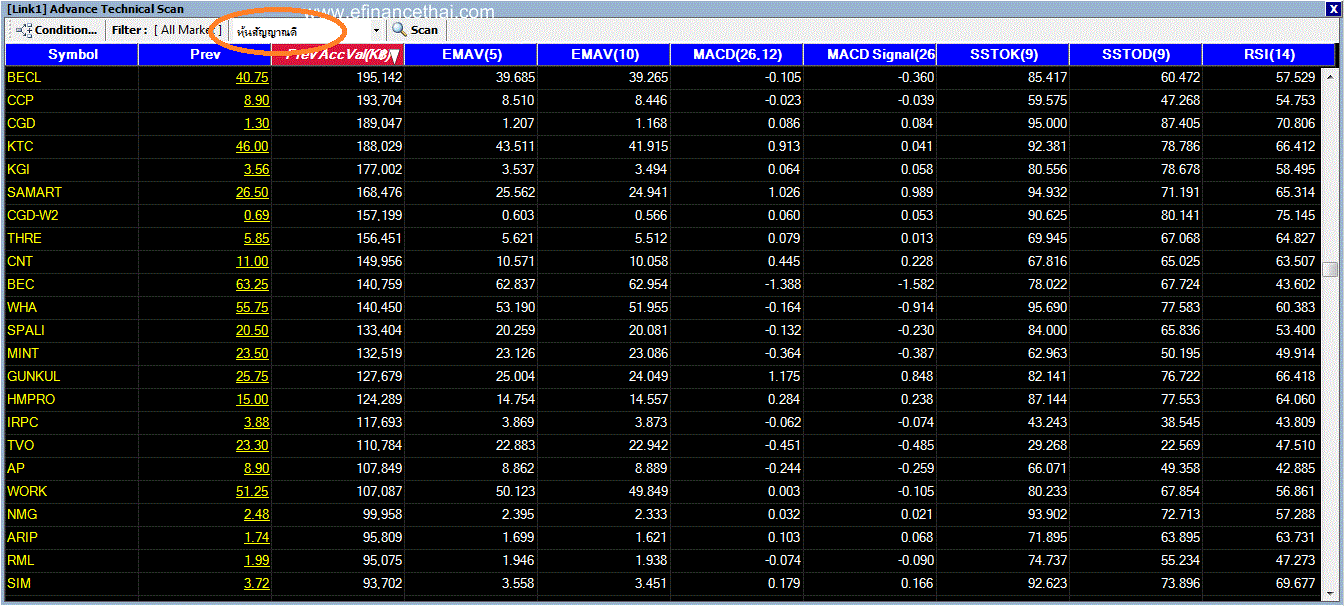Open HMPRO's Prev price link 15.00
The width and height of the screenshot is (1344, 606).
tap(252, 399)
